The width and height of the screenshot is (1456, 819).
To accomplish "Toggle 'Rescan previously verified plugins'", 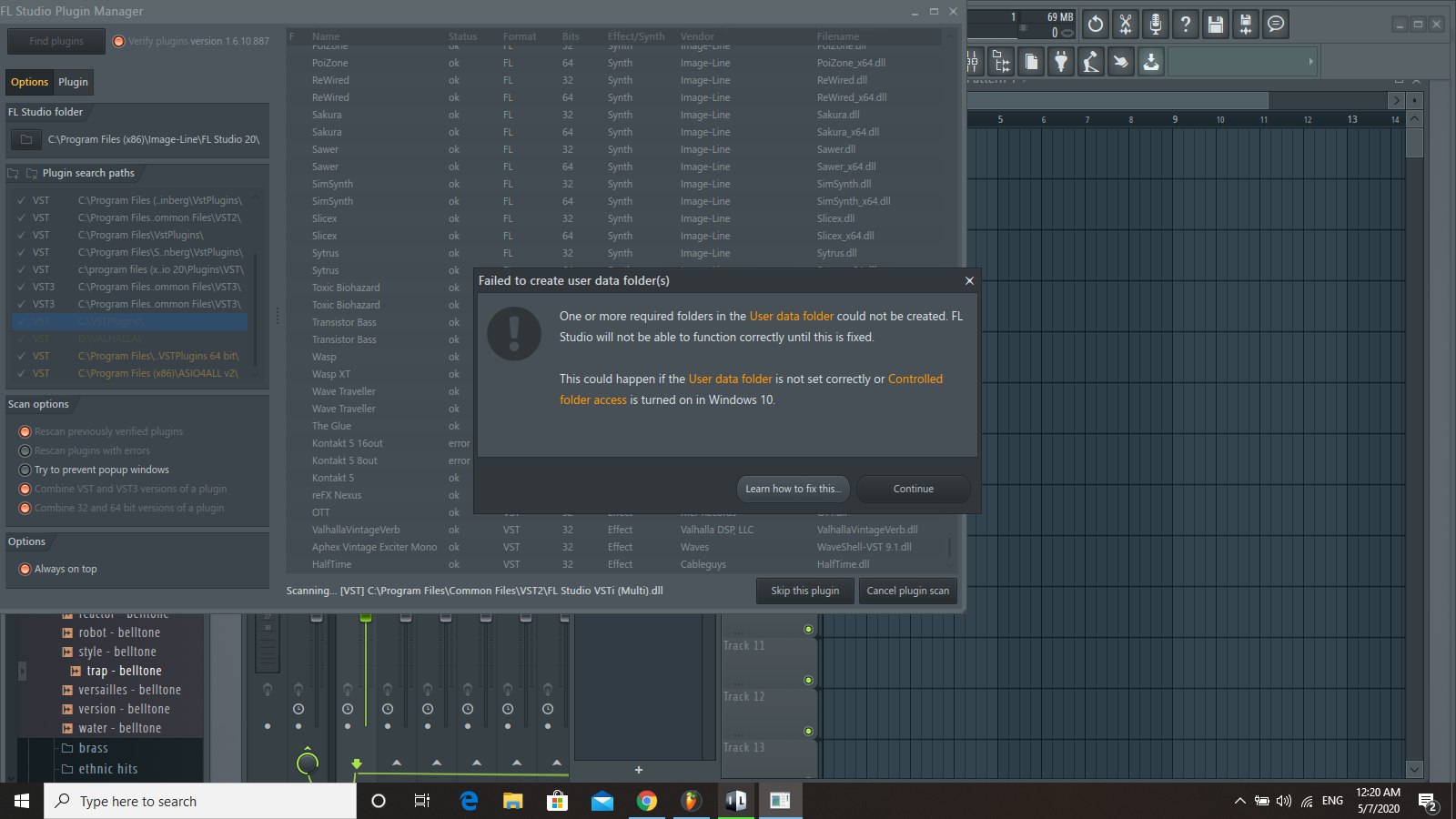I will (25, 431).
